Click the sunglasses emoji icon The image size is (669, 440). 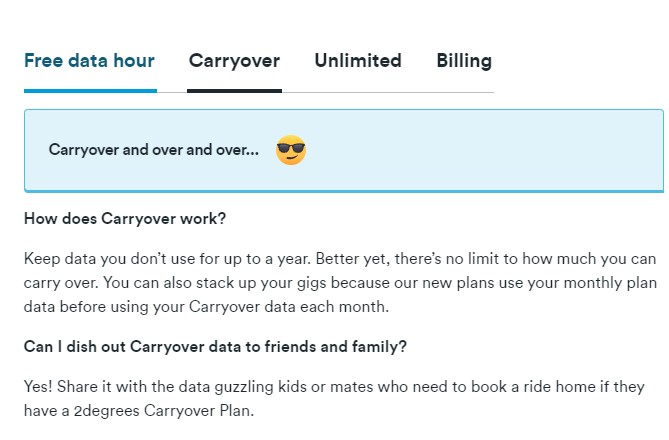pos(291,150)
